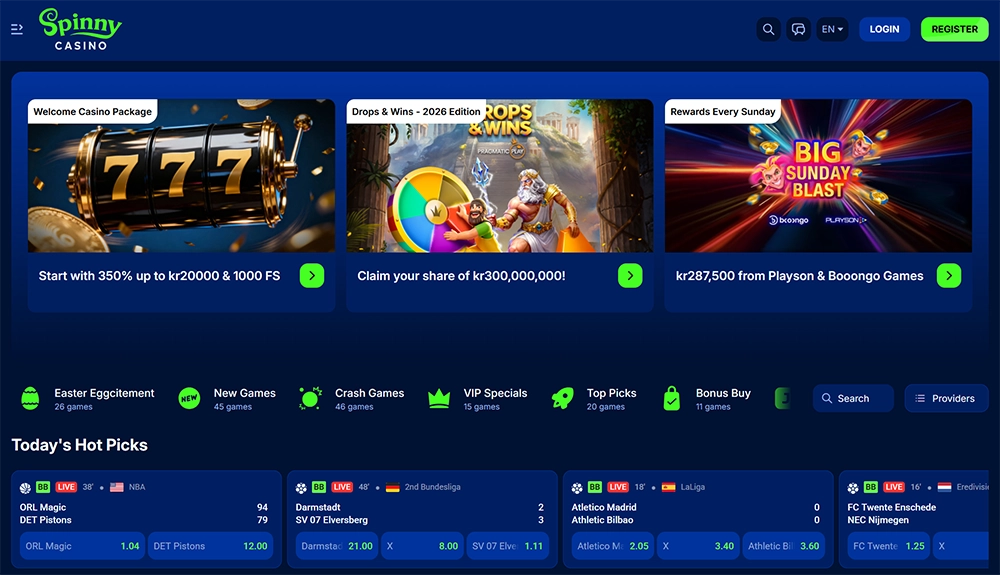Bet on FC Twente at 1.25
This screenshot has height=575, width=1000.
(x=888, y=546)
